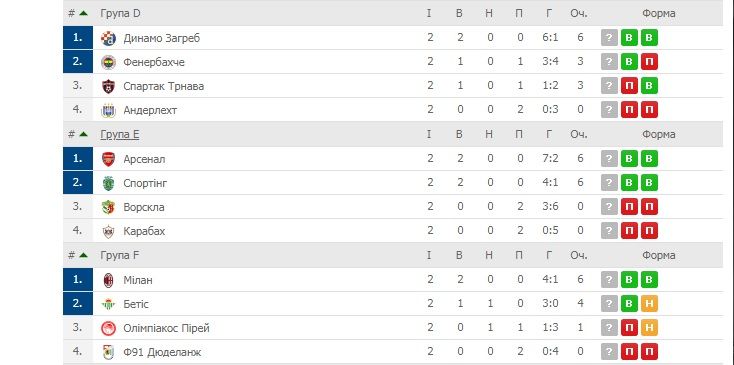Open the Спартак Трнава team page

pyautogui.click(x=163, y=86)
